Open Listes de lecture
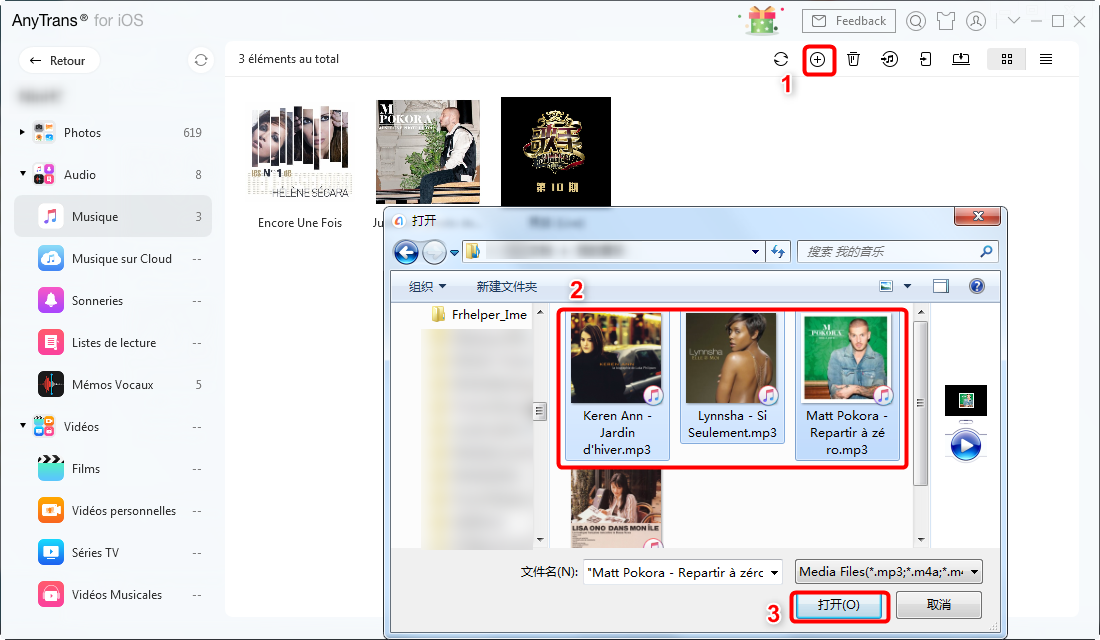1100x640 pixels. [113, 343]
